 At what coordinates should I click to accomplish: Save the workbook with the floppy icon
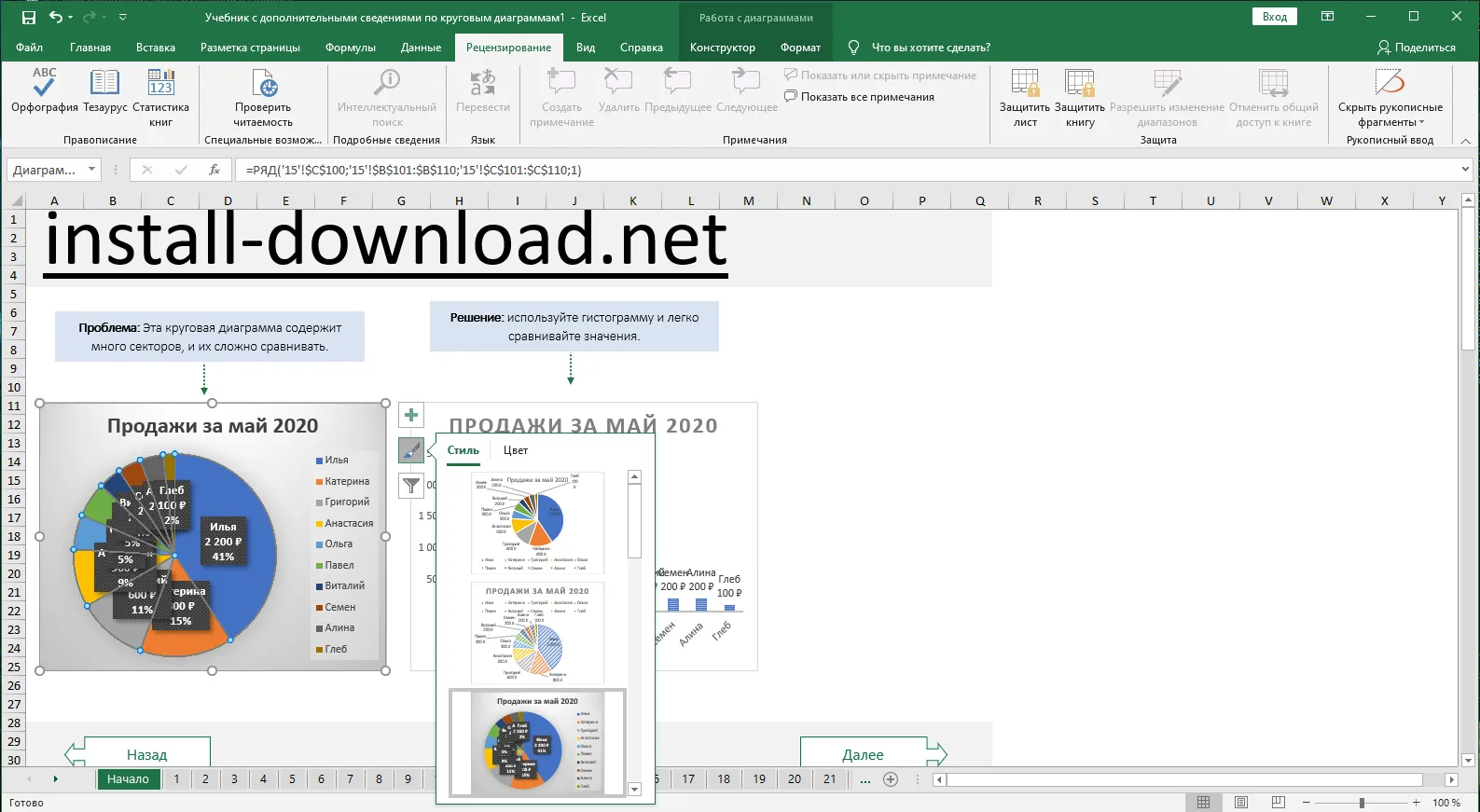tap(29, 17)
